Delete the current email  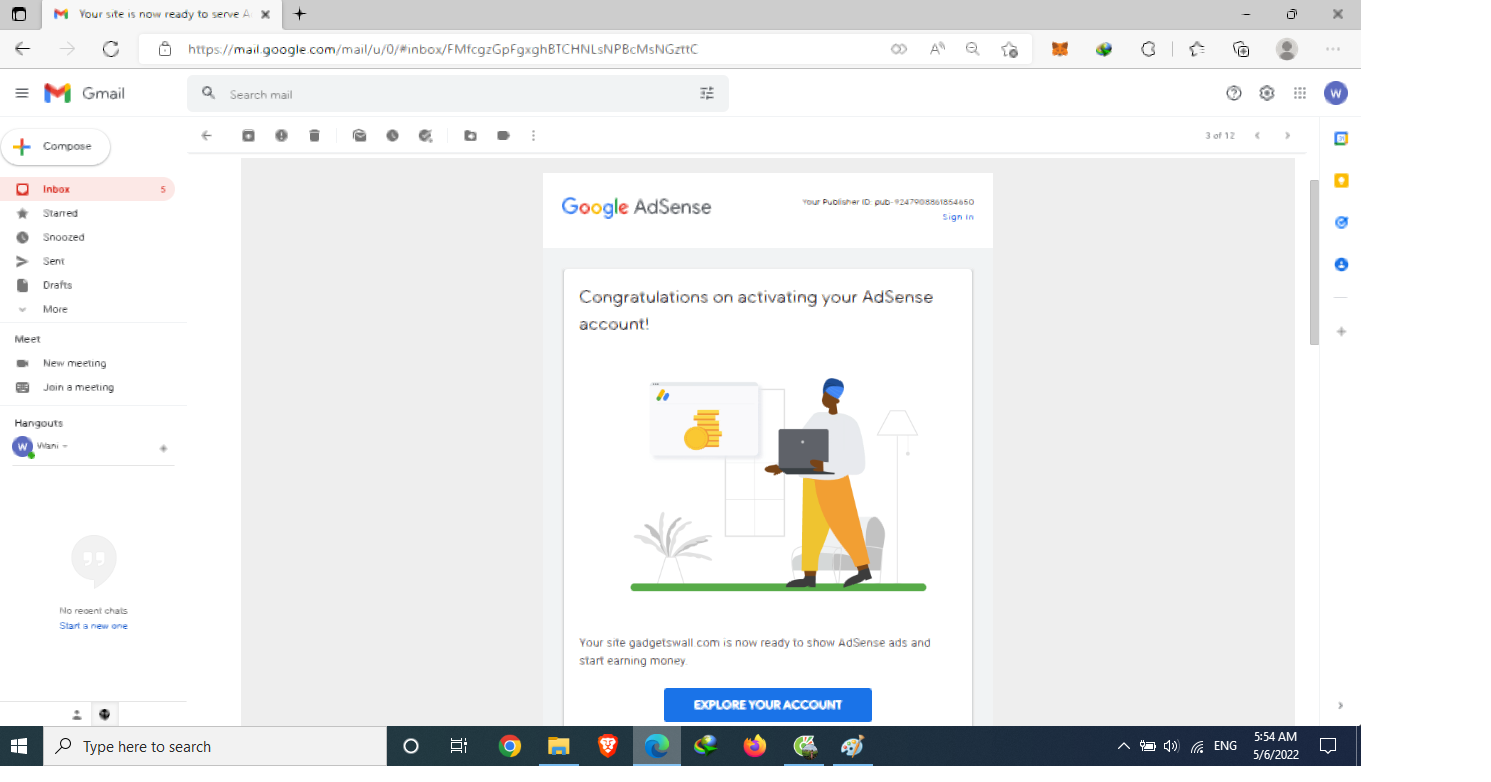(x=315, y=135)
